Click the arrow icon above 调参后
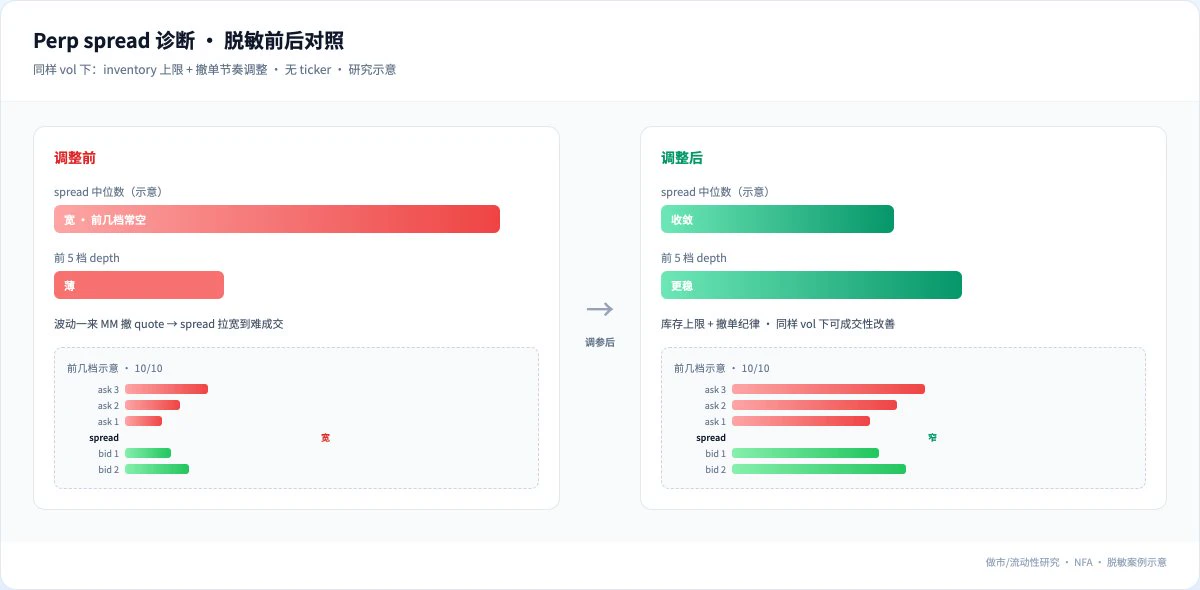Screen dimensions: 1200x590 (600, 309)
